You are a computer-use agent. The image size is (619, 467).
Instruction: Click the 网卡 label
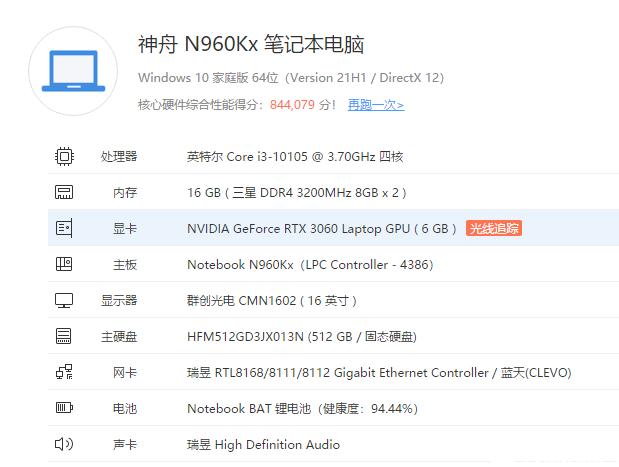(125, 373)
